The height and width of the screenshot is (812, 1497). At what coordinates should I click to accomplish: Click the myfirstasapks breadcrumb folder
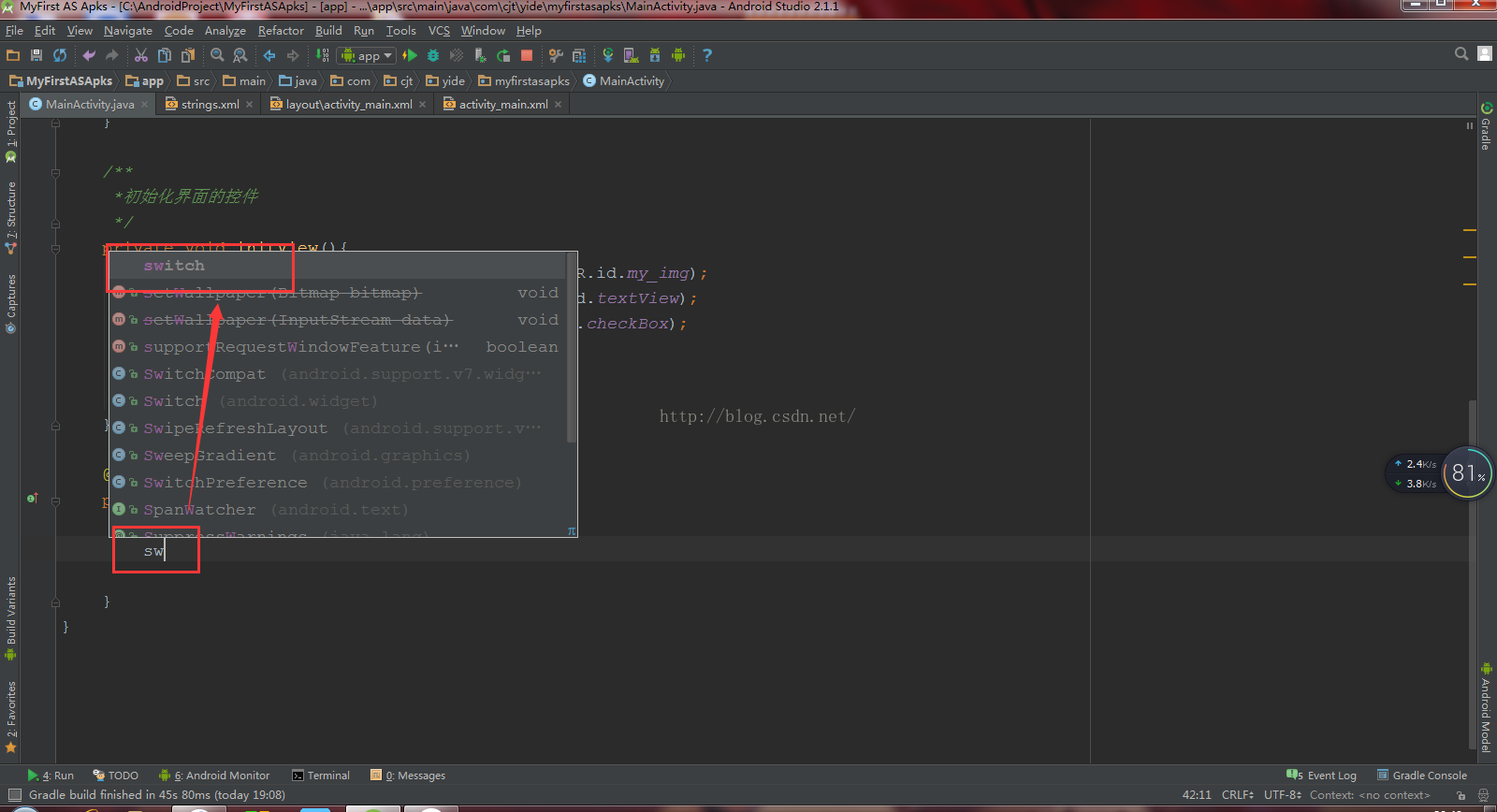pos(524,81)
